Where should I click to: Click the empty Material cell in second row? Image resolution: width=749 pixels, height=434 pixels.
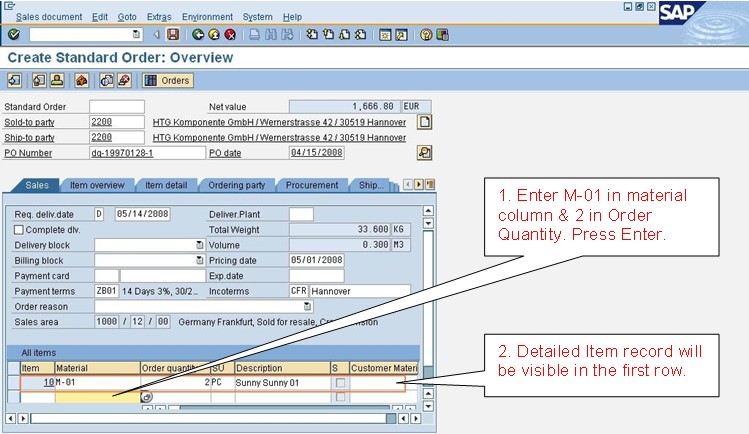97,397
